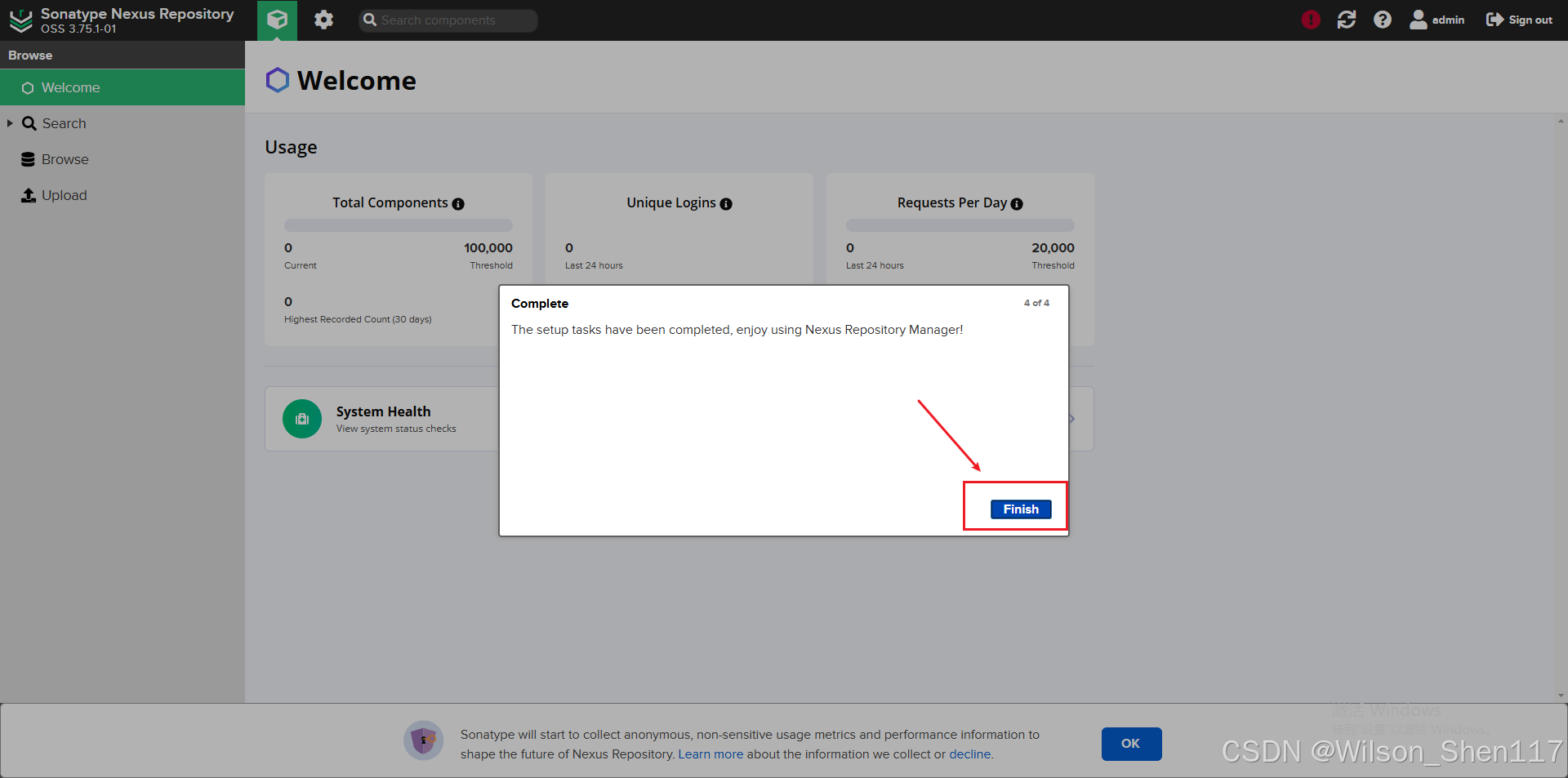This screenshot has width=1568, height=778.
Task: Select Upload in the sidebar
Action: [x=122, y=195]
